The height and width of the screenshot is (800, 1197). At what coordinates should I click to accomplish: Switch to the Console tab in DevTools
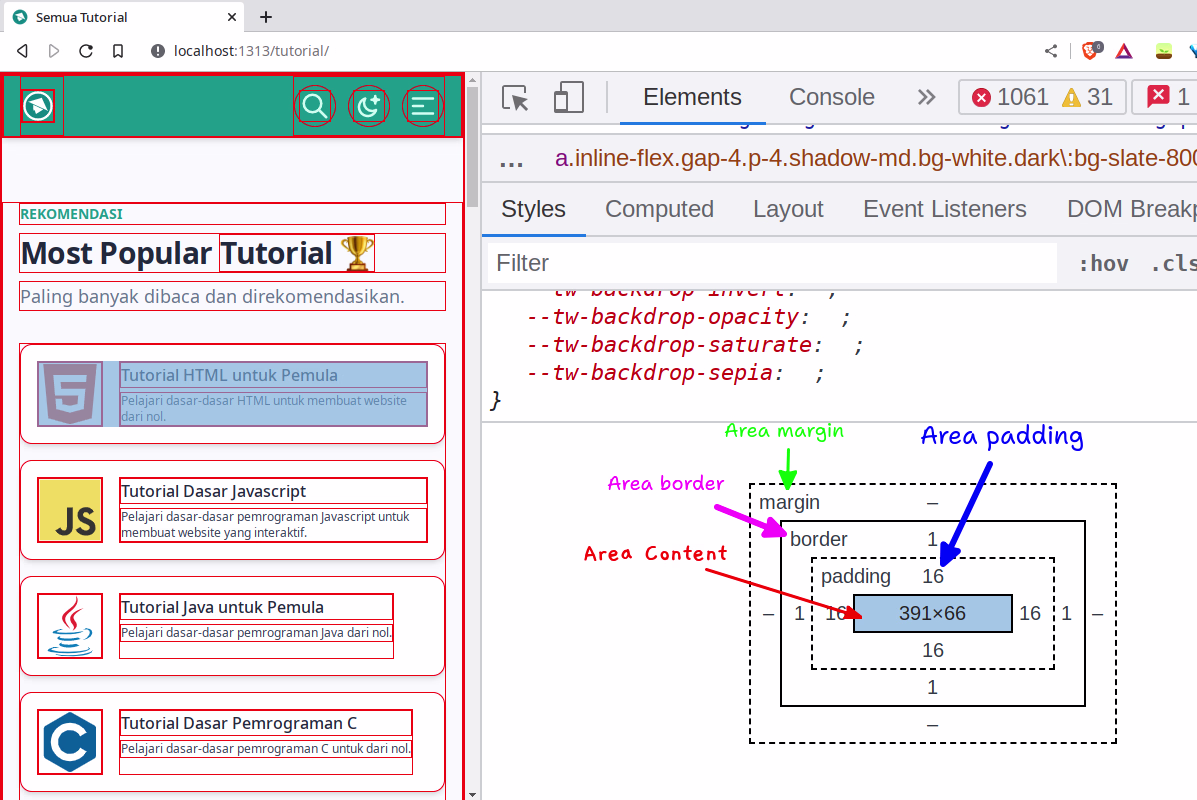tap(831, 97)
